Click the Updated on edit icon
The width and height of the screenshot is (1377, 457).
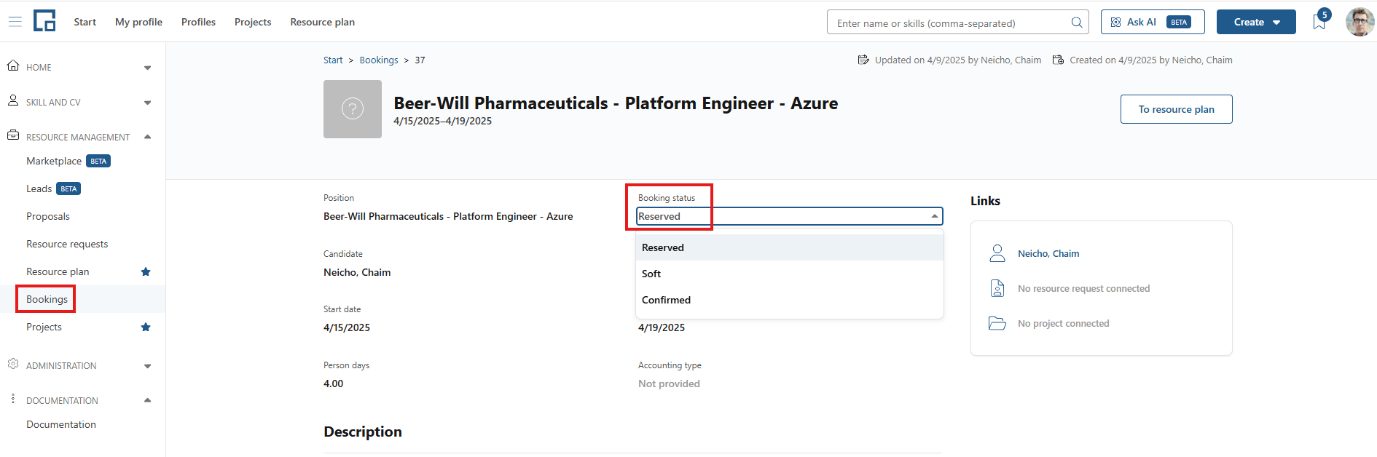click(864, 60)
